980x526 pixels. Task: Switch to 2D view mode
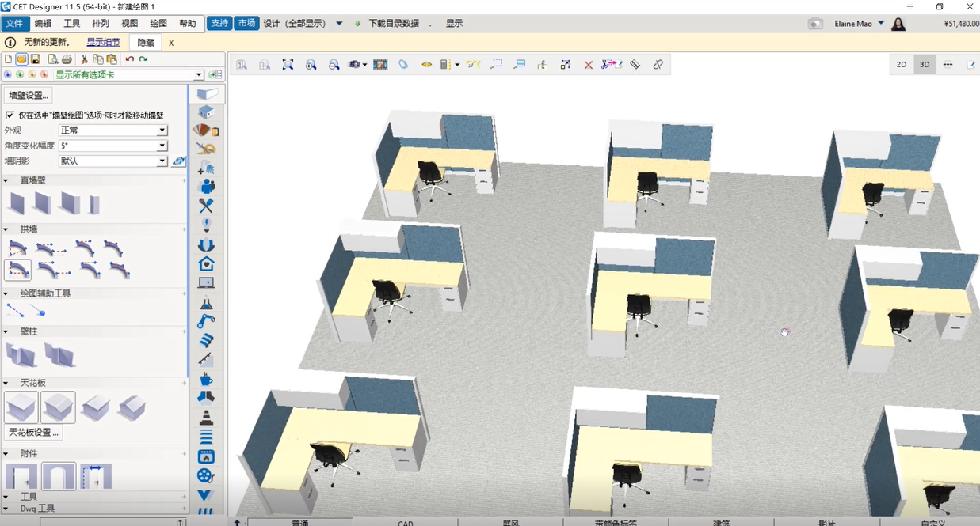click(901, 64)
